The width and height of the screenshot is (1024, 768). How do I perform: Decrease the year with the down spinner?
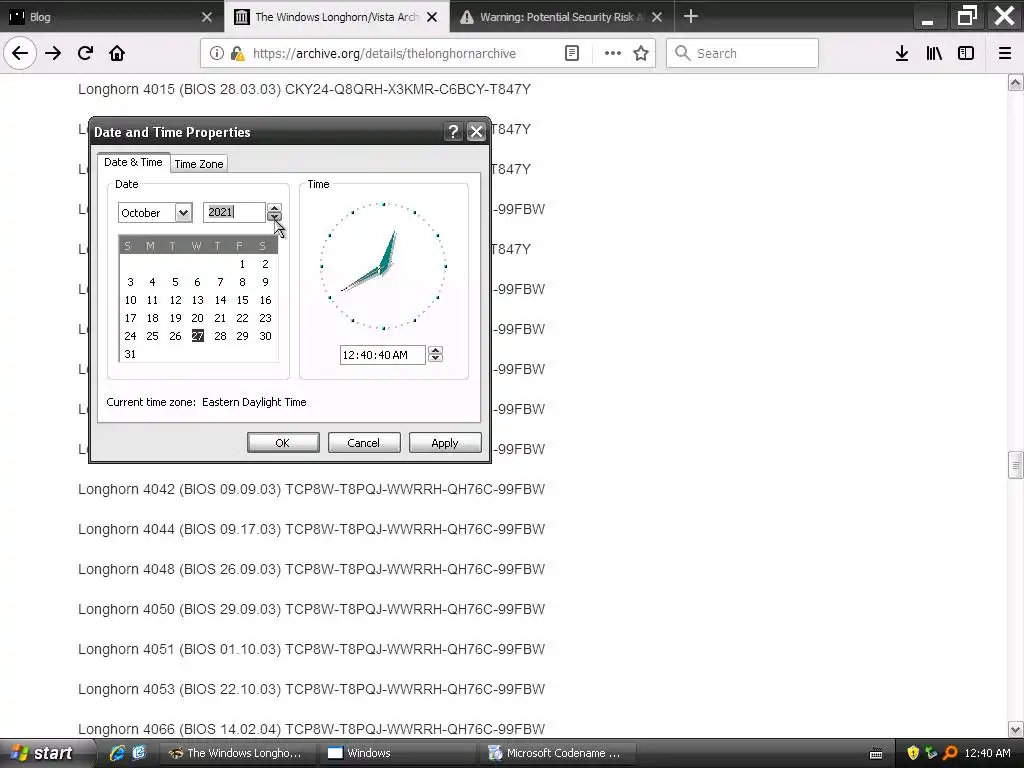(x=274, y=217)
